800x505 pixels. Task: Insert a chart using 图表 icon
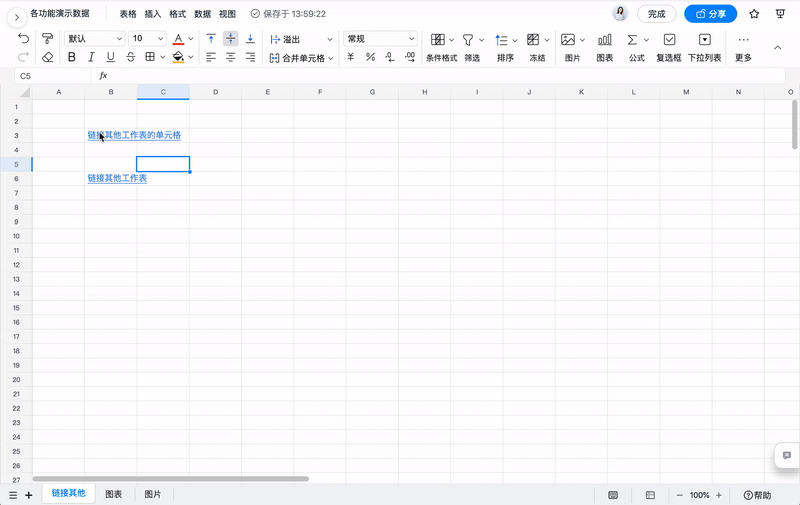tap(604, 47)
